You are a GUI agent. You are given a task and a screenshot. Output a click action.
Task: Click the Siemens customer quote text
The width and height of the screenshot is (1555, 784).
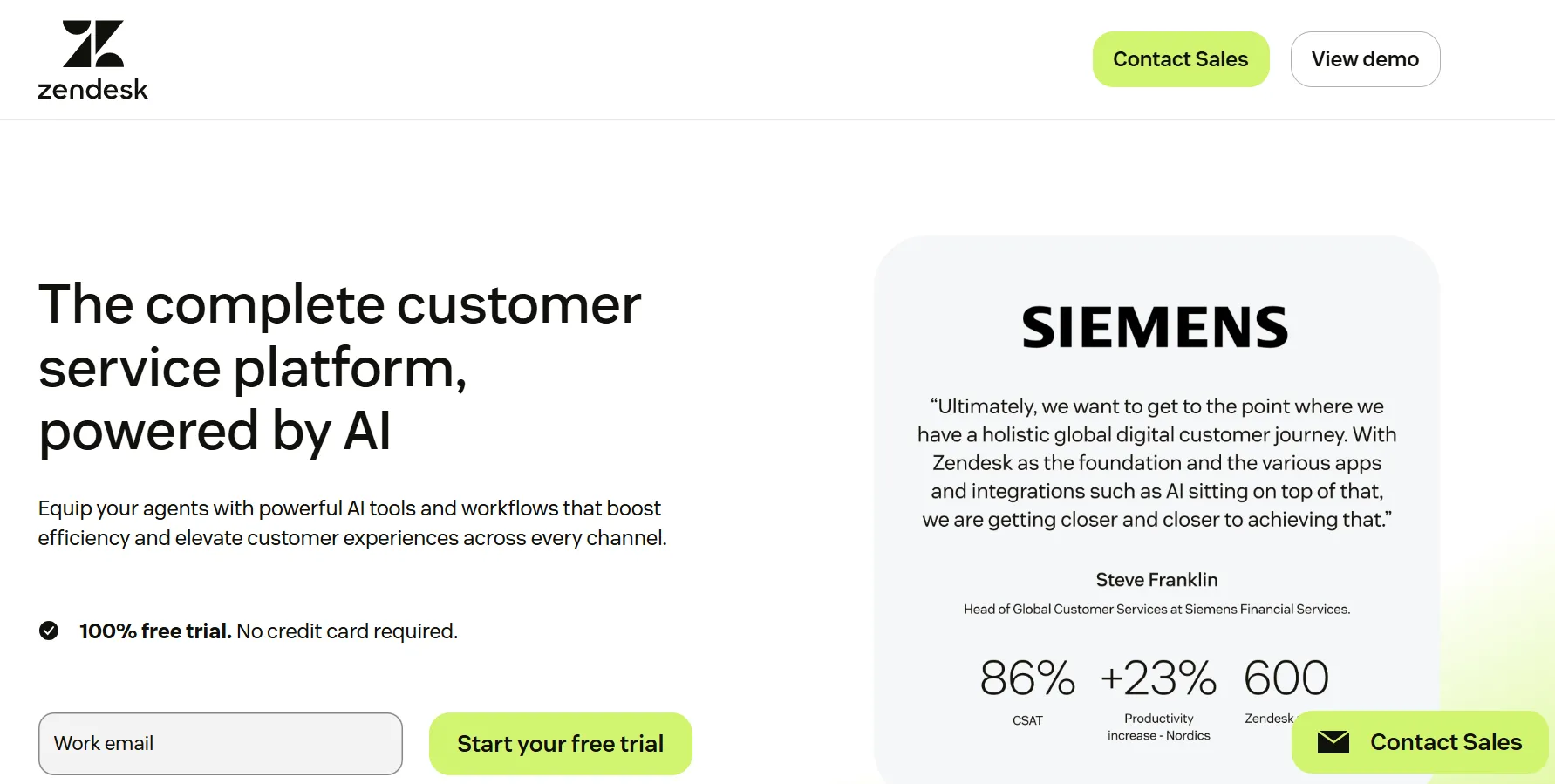(1156, 462)
